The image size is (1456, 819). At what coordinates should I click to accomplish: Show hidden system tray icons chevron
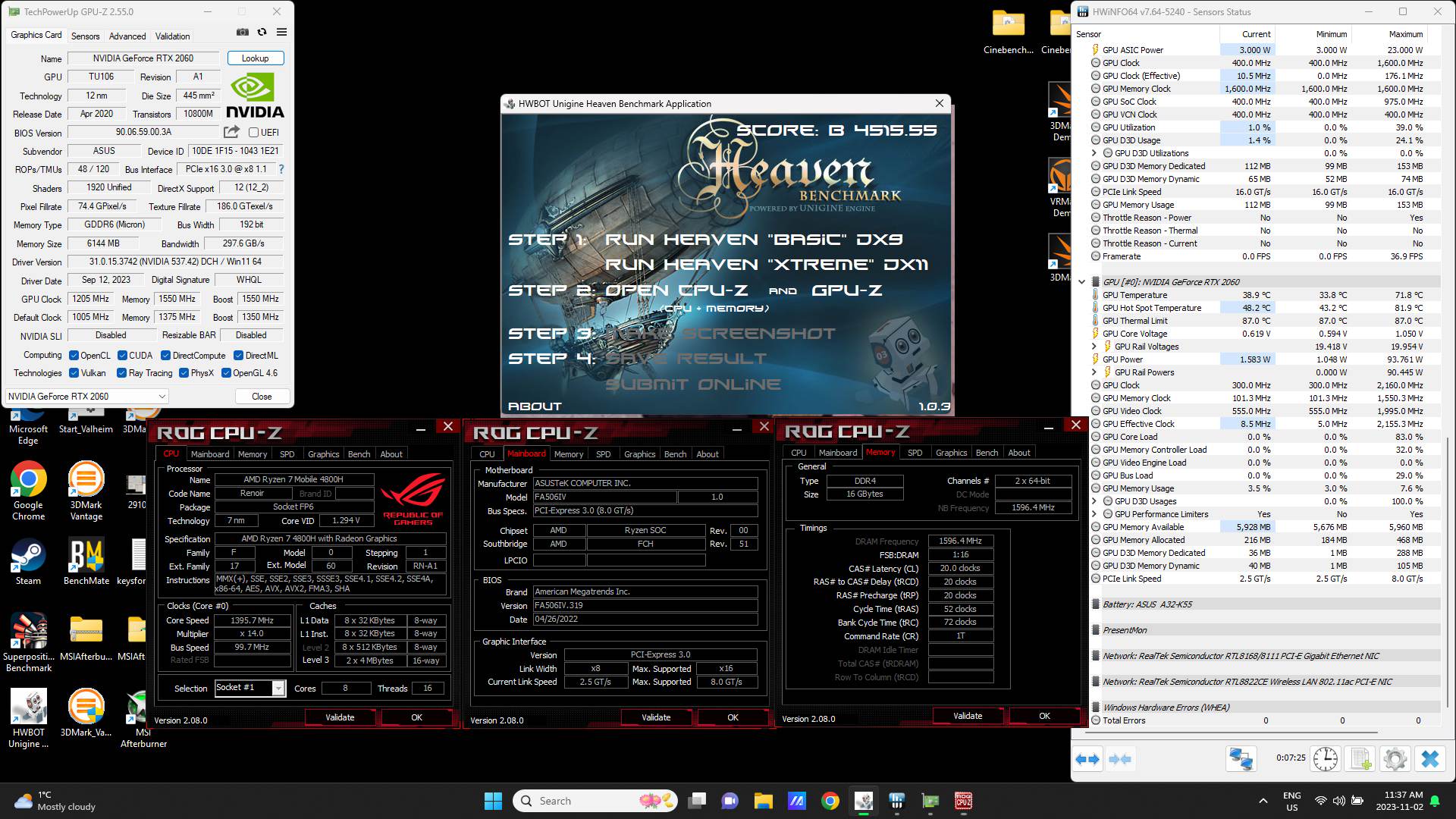[x=1263, y=801]
